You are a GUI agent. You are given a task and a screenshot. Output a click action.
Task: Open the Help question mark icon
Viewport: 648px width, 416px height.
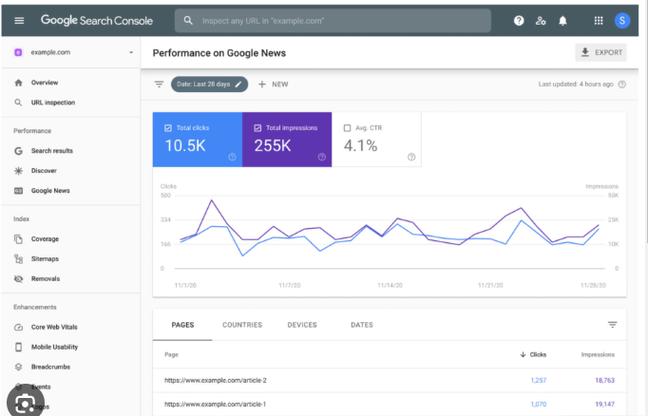(x=519, y=20)
